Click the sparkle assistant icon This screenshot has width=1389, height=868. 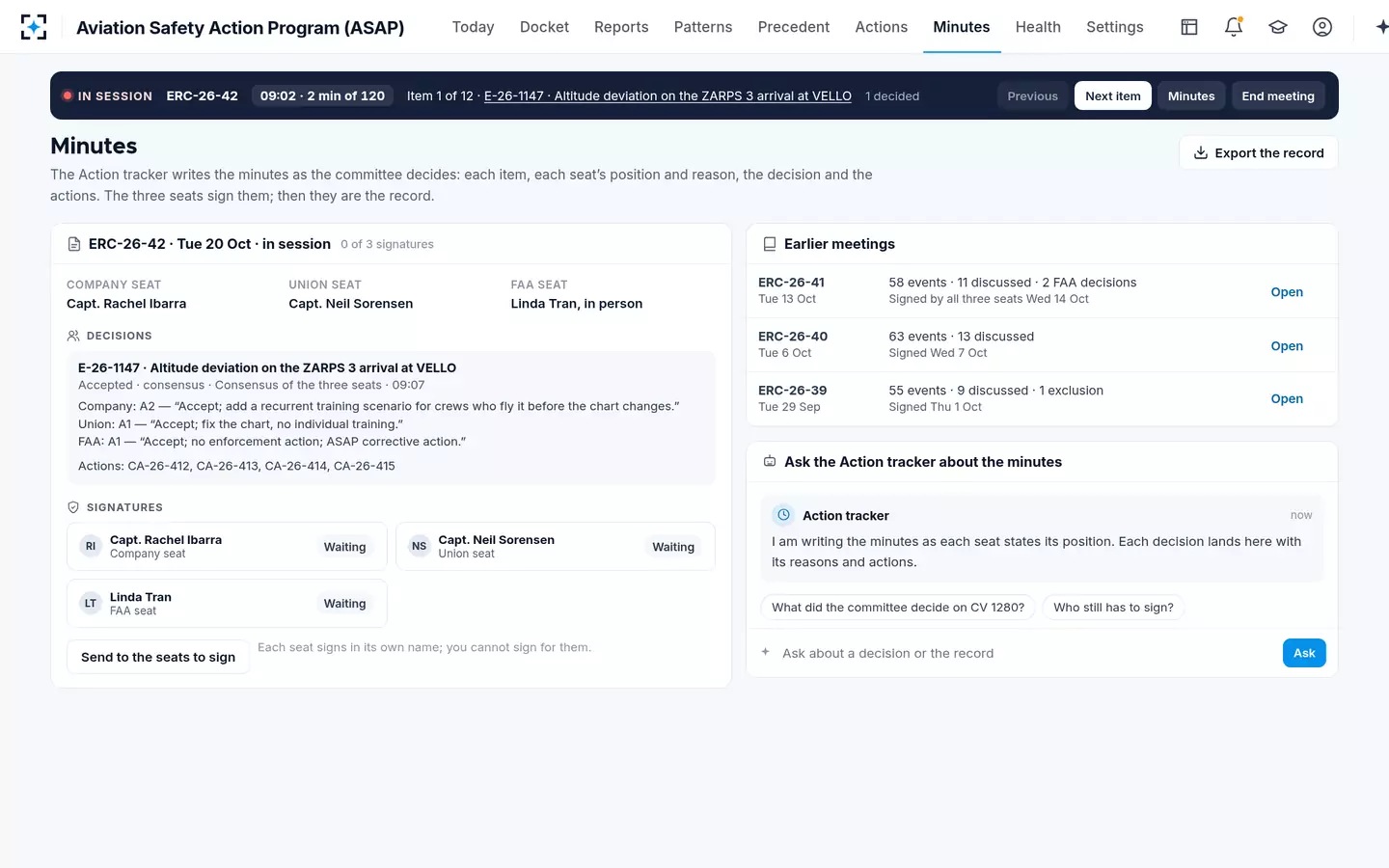(1381, 27)
